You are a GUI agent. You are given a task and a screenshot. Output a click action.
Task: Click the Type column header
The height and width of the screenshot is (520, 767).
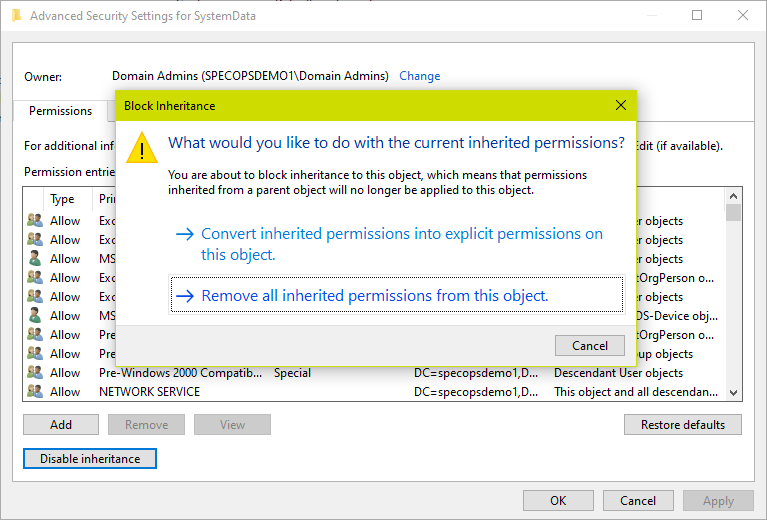[x=62, y=199]
